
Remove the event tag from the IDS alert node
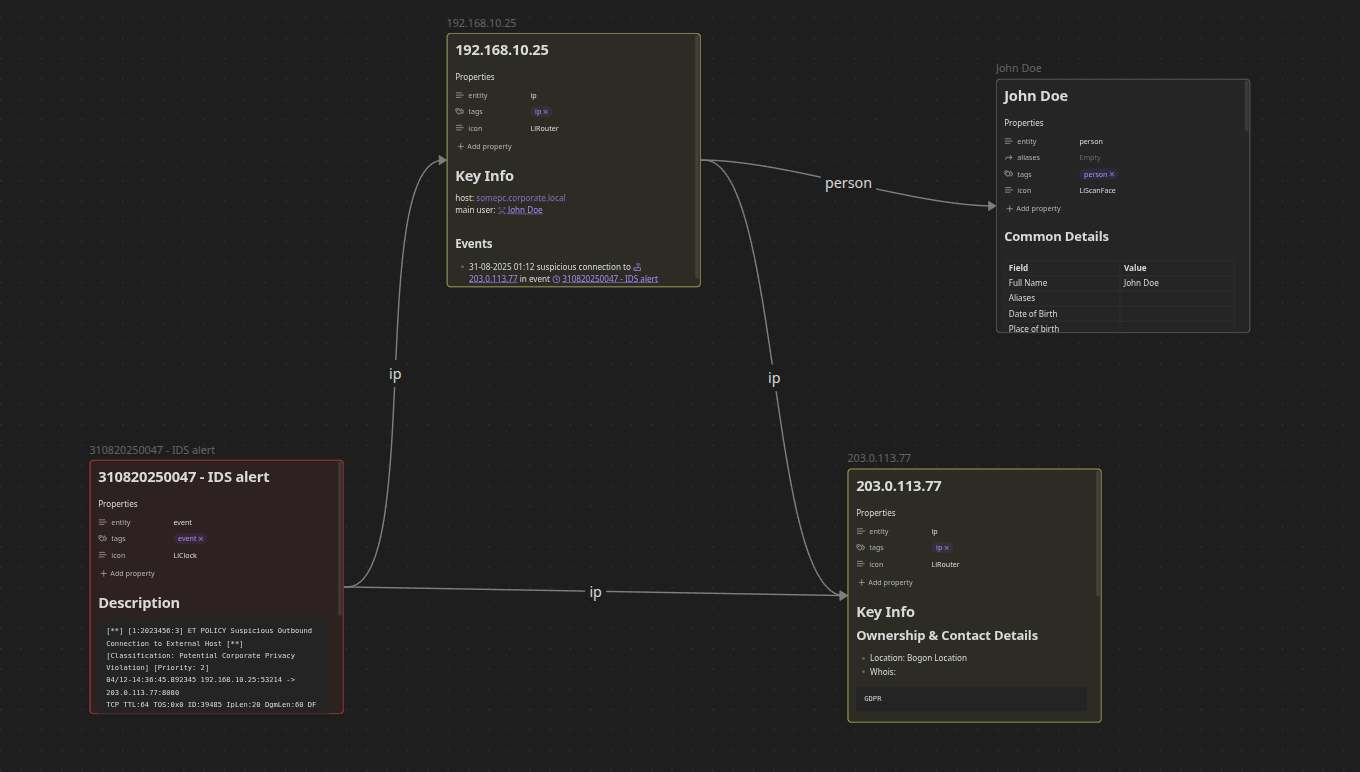point(202,538)
